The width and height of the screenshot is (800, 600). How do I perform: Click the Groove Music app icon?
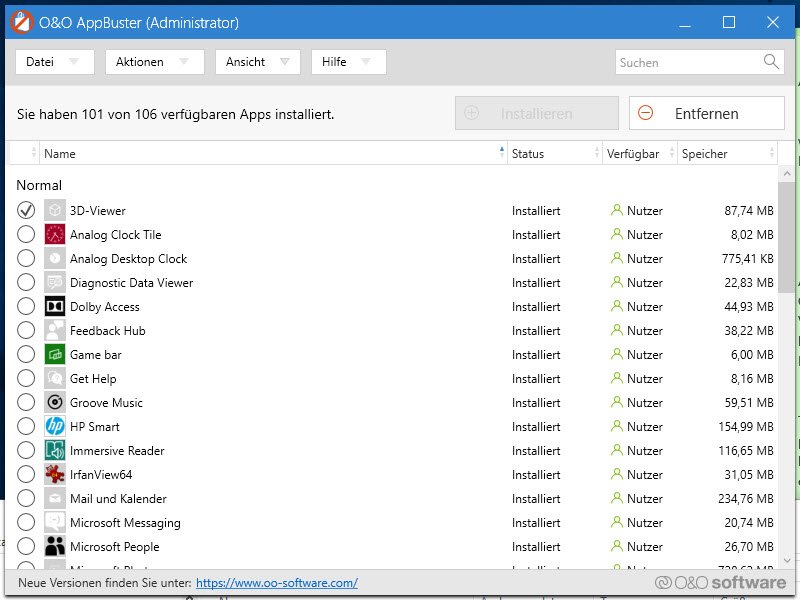(x=55, y=403)
